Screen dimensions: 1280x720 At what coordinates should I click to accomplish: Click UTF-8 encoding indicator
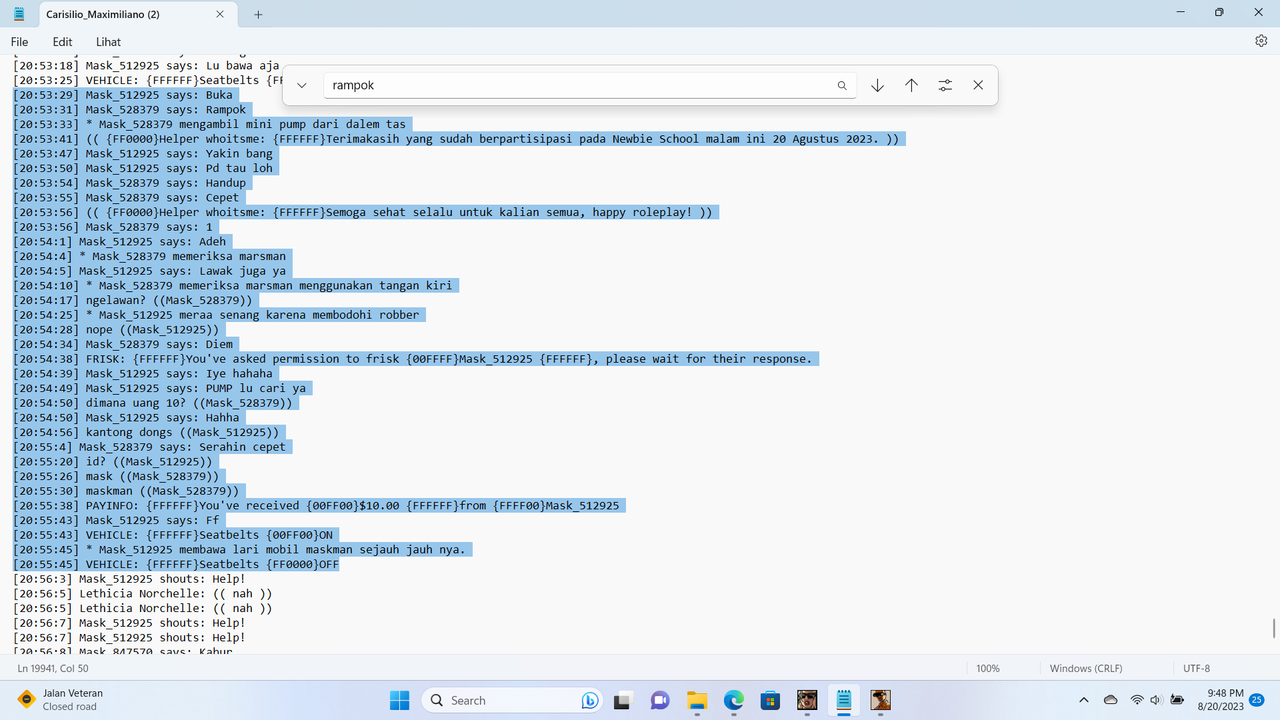point(1197,668)
